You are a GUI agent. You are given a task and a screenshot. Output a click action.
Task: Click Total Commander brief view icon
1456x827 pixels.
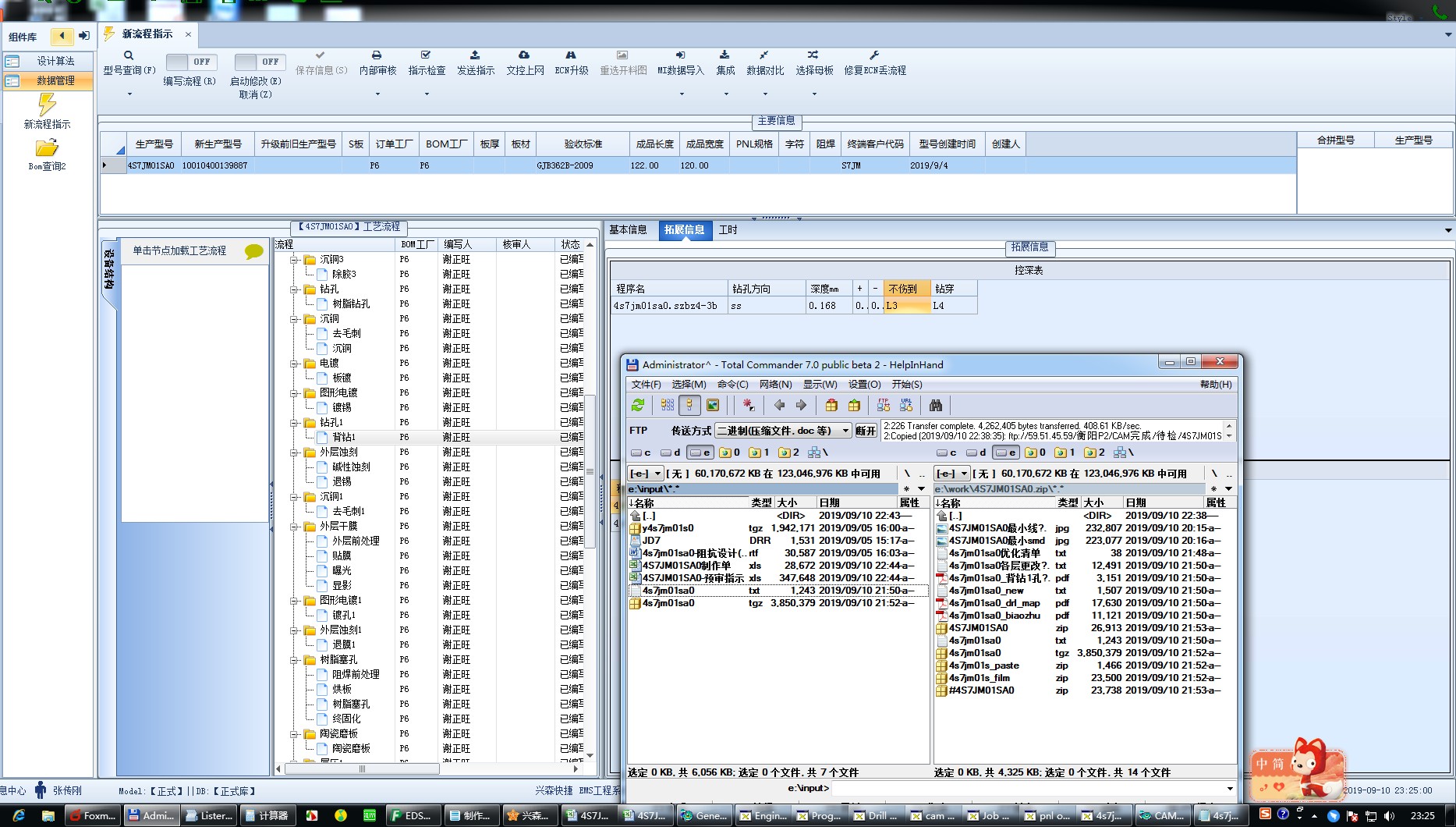(668, 405)
